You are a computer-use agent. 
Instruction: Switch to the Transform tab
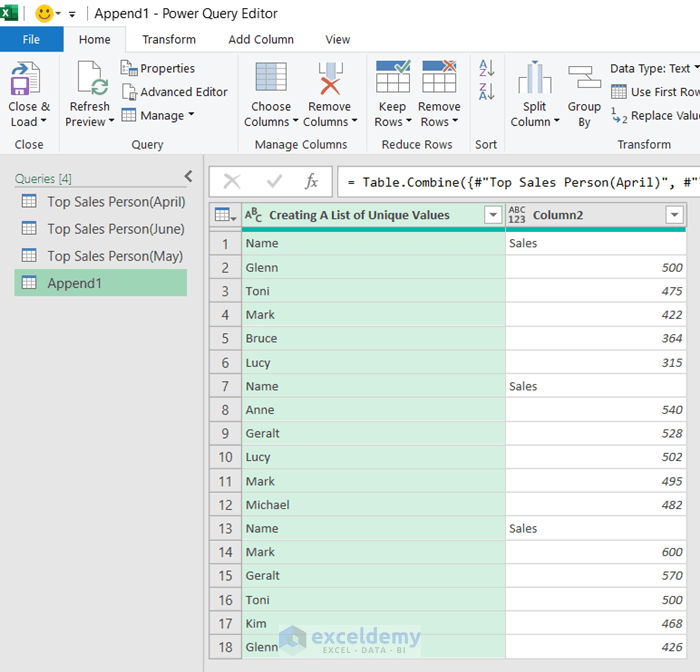169,39
